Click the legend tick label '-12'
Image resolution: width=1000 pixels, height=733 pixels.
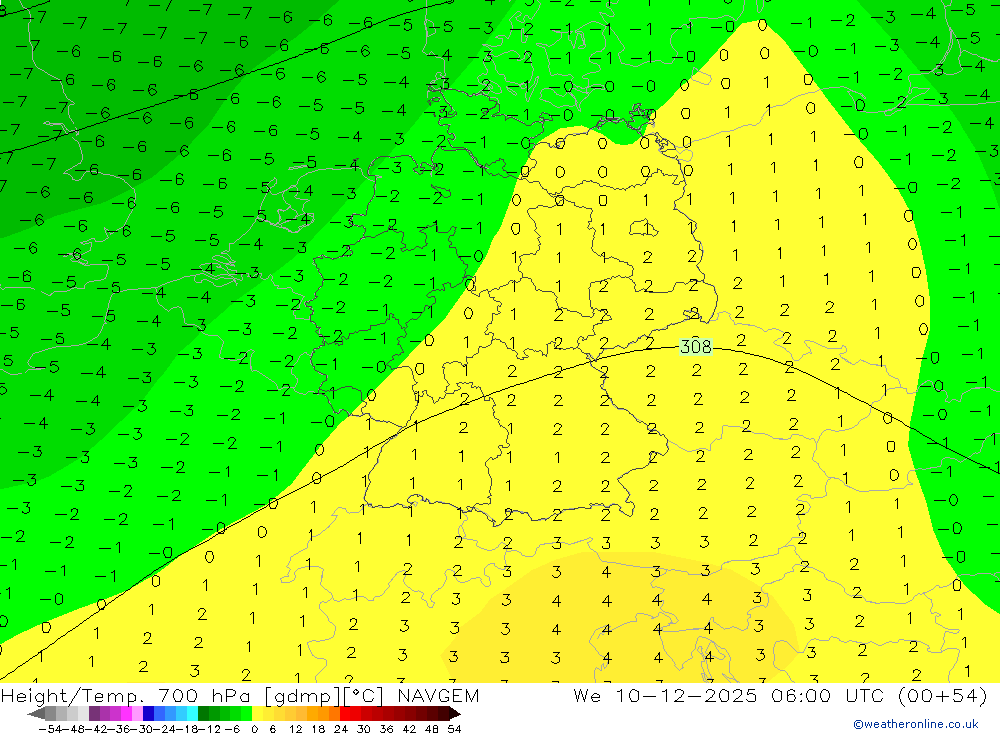click(x=209, y=729)
